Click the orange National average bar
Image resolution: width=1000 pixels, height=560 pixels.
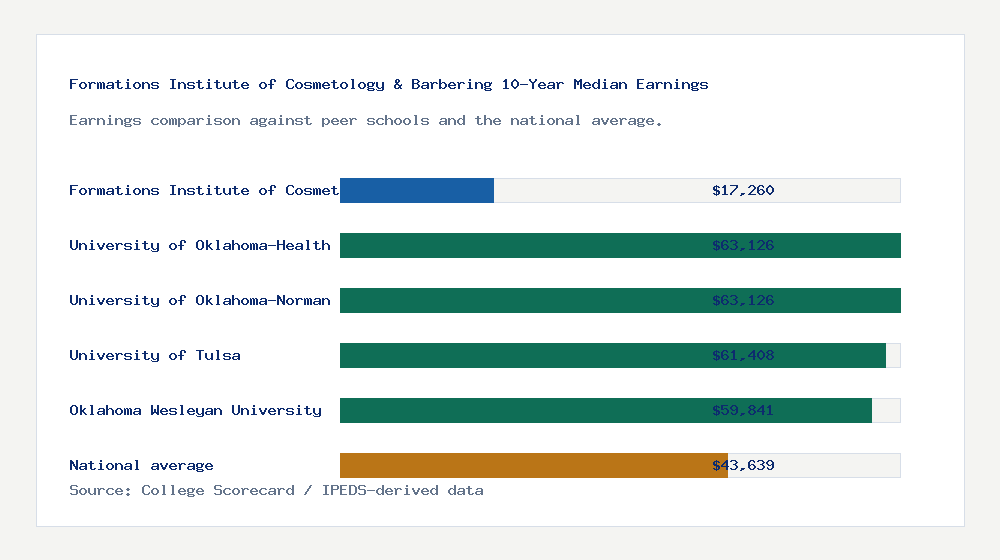(534, 466)
